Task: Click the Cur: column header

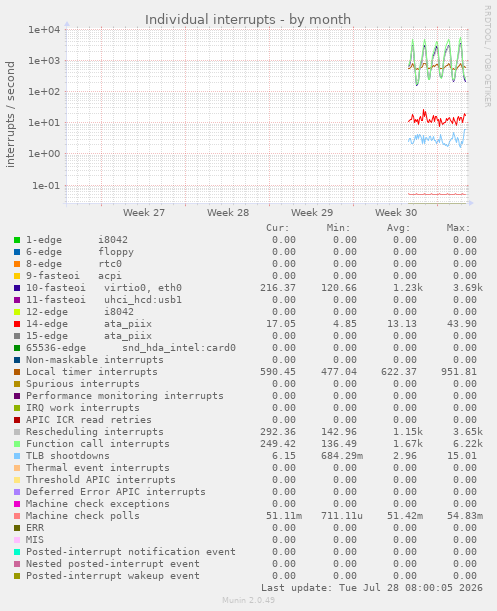Action: click(x=278, y=228)
